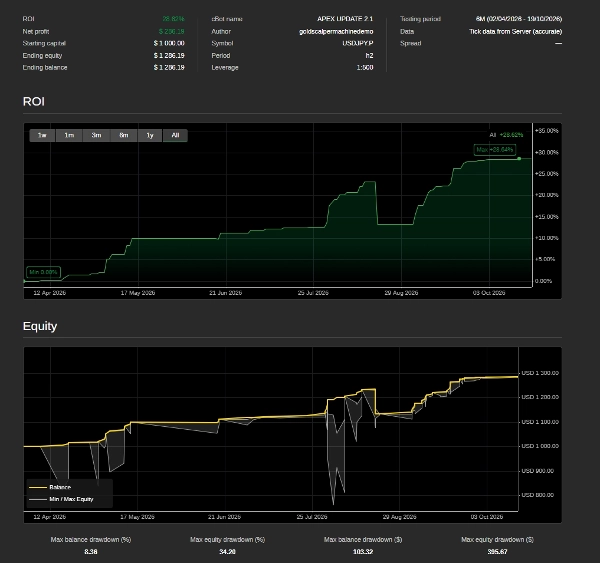
Task: Click the author name goldscalpermachinedemo
Action: 336,31
